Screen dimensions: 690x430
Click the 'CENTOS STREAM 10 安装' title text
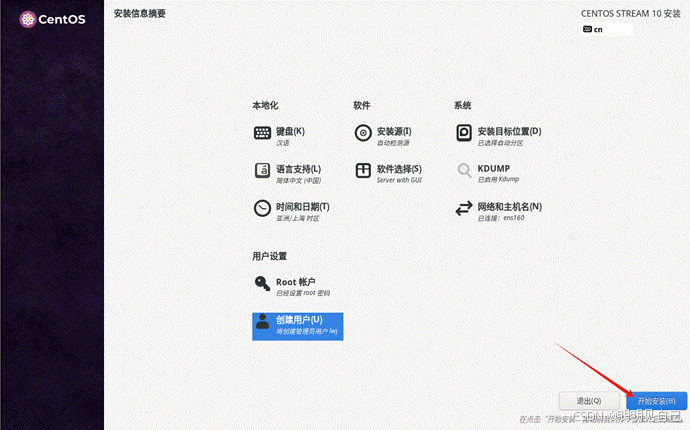click(x=631, y=14)
